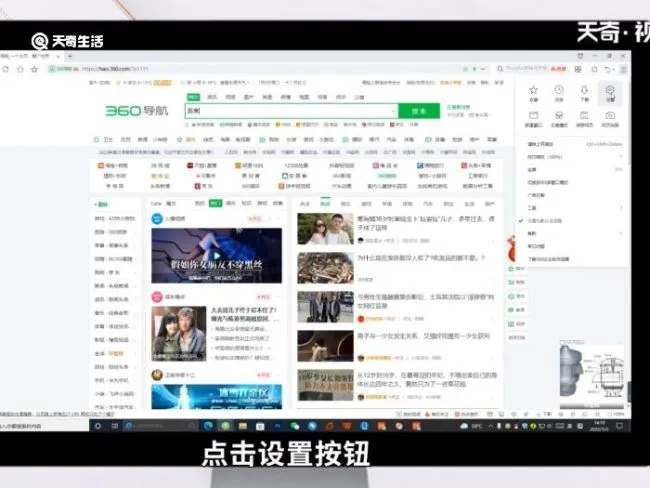Click the skin shirt icon in title bar
The width and height of the screenshot is (650, 488).
point(580,56)
